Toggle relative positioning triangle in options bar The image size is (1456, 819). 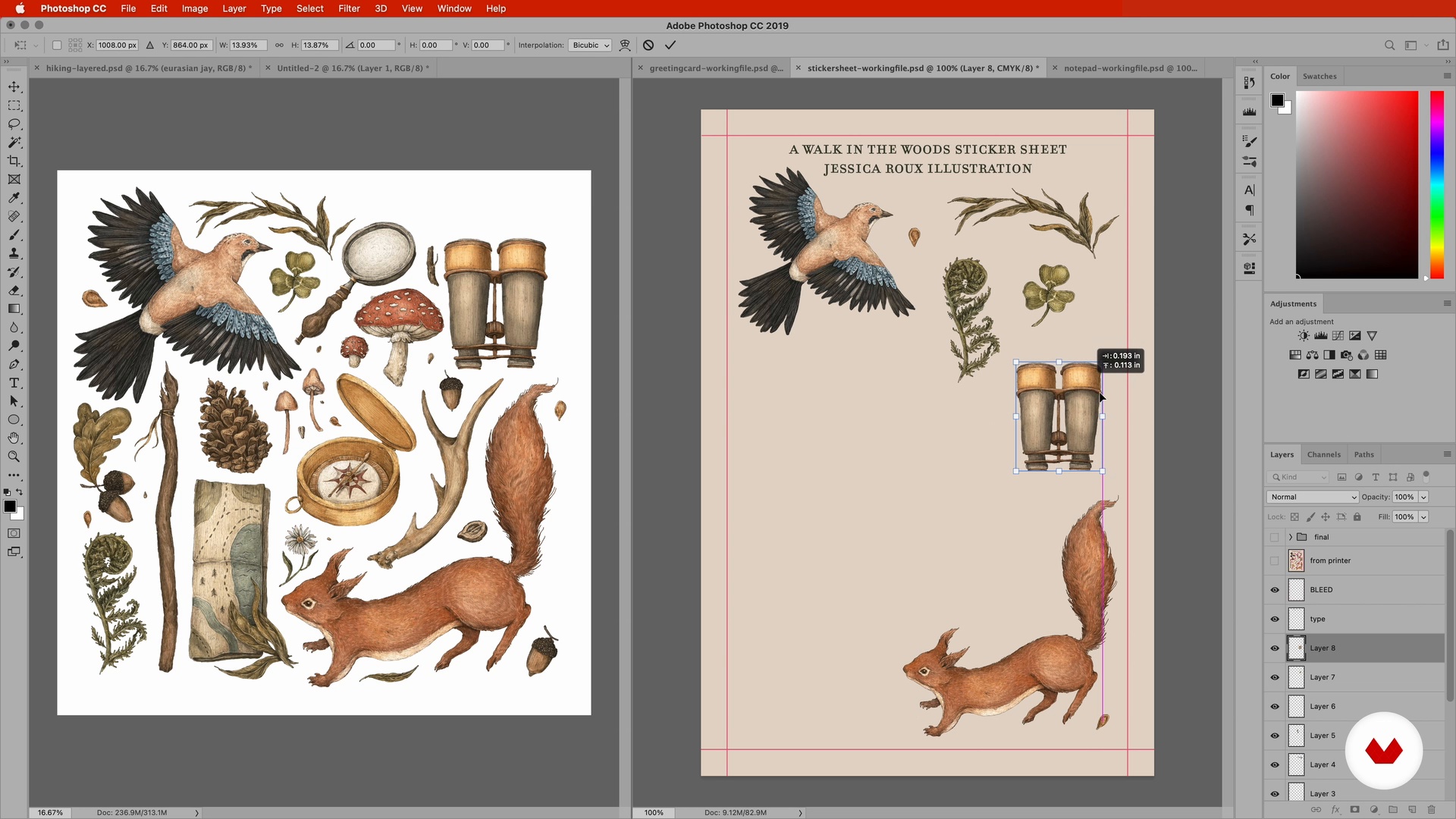(150, 45)
